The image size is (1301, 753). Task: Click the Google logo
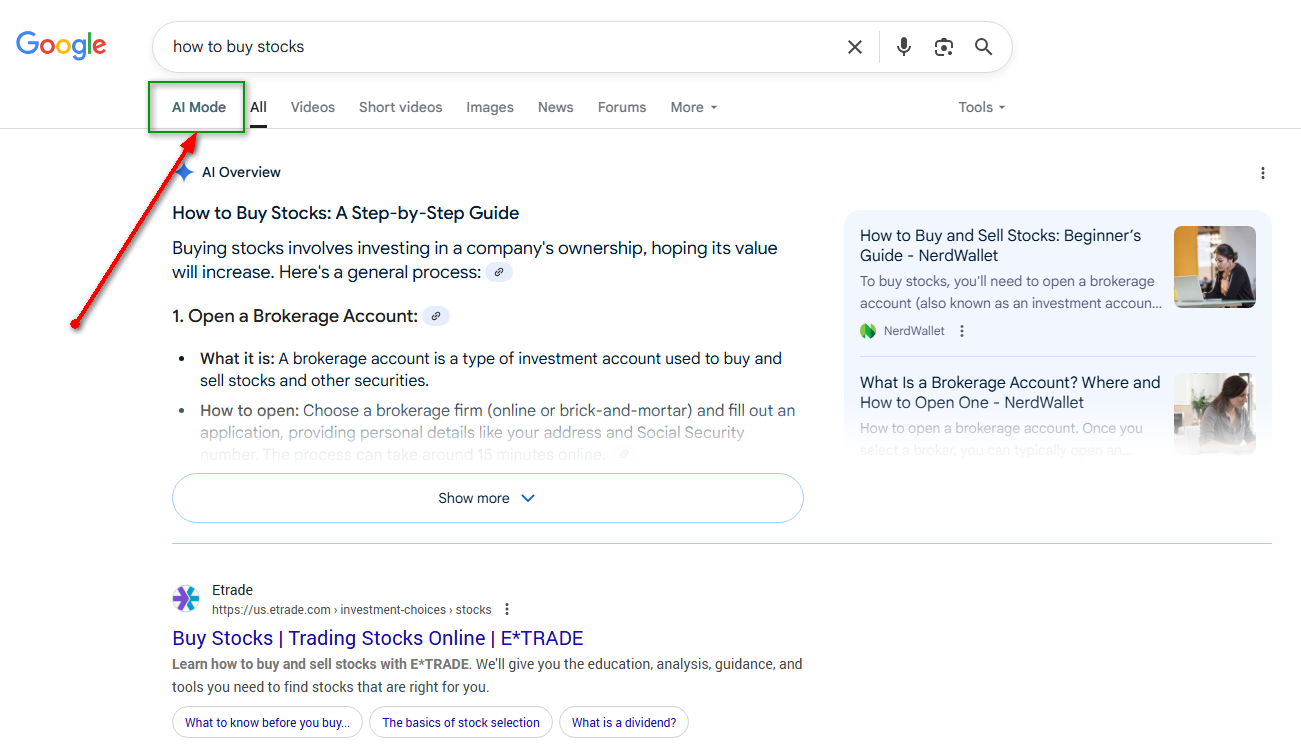(x=61, y=45)
